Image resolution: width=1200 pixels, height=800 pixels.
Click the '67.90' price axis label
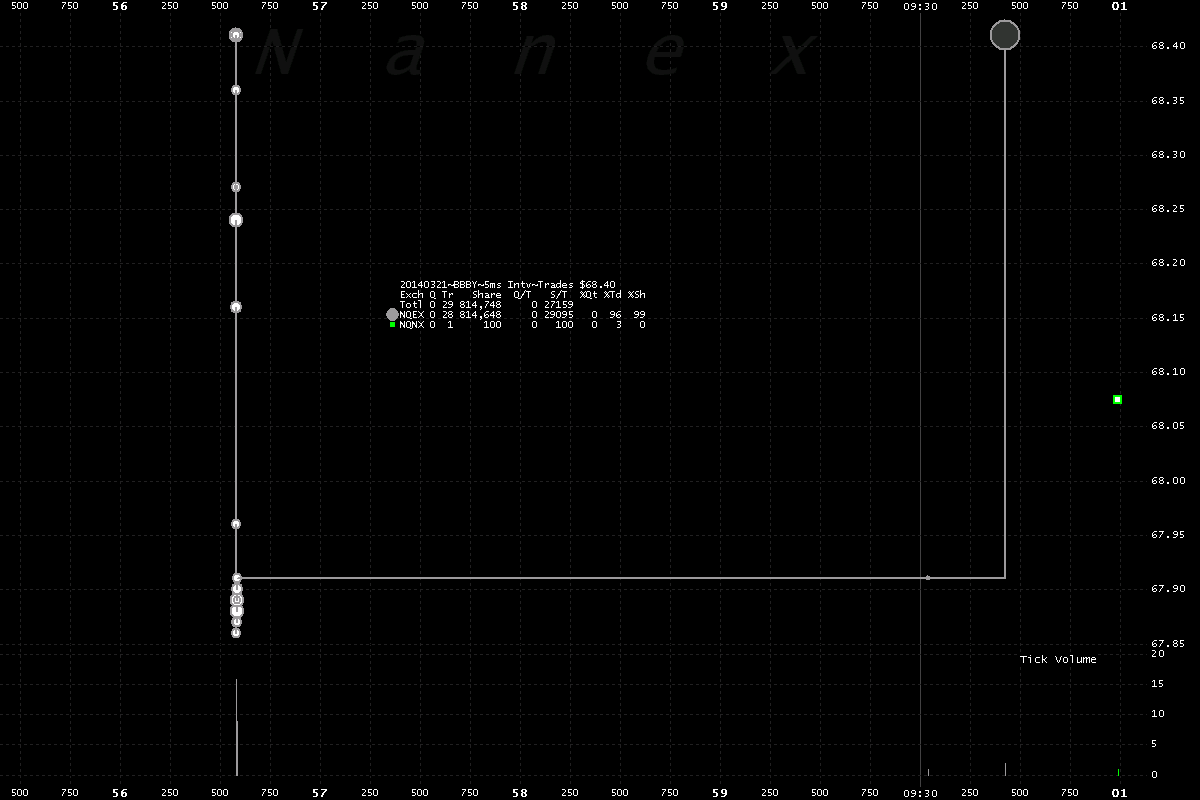1168,589
